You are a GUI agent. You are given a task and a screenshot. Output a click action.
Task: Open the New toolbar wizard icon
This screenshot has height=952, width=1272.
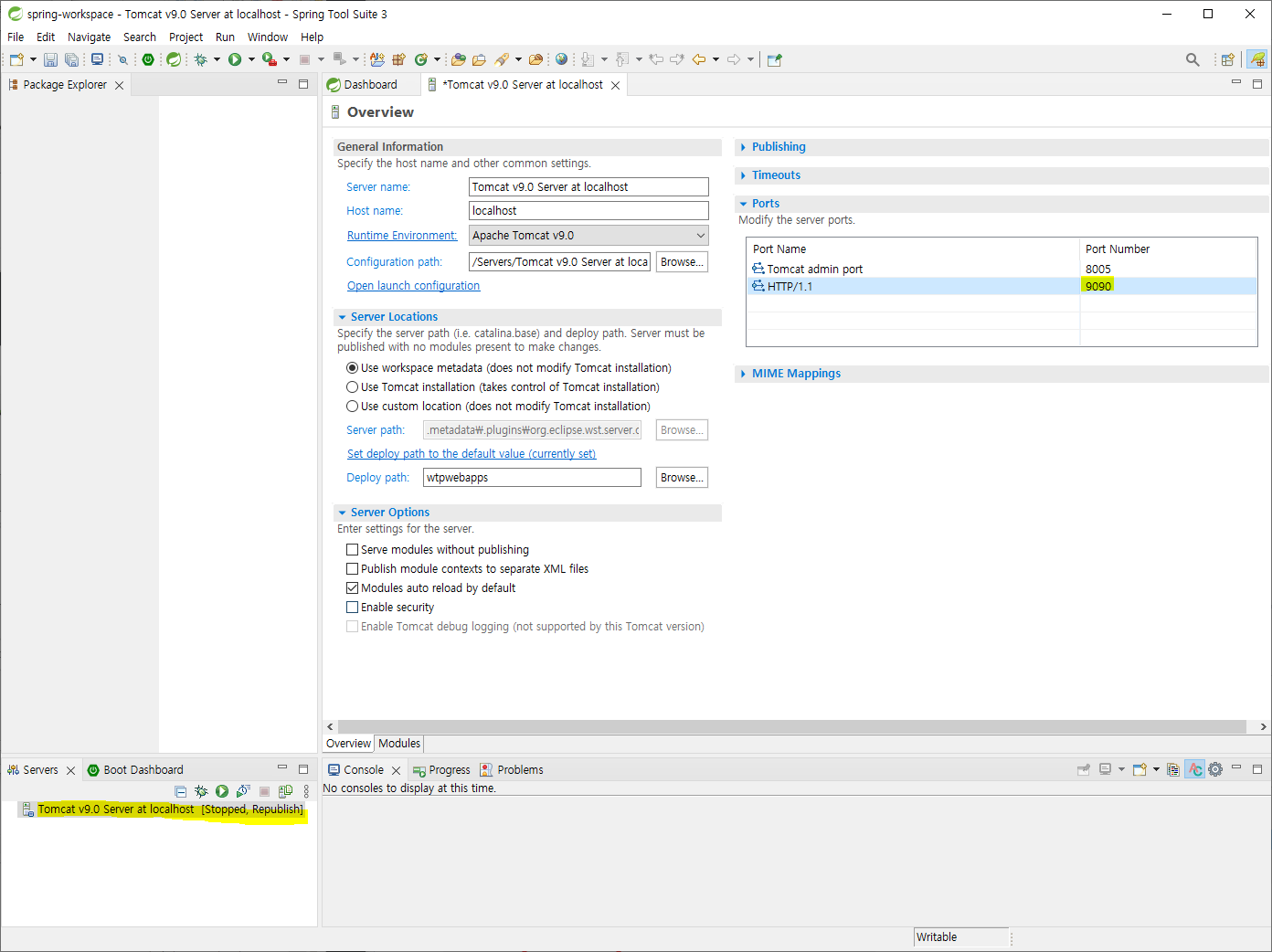pyautogui.click(x=17, y=59)
